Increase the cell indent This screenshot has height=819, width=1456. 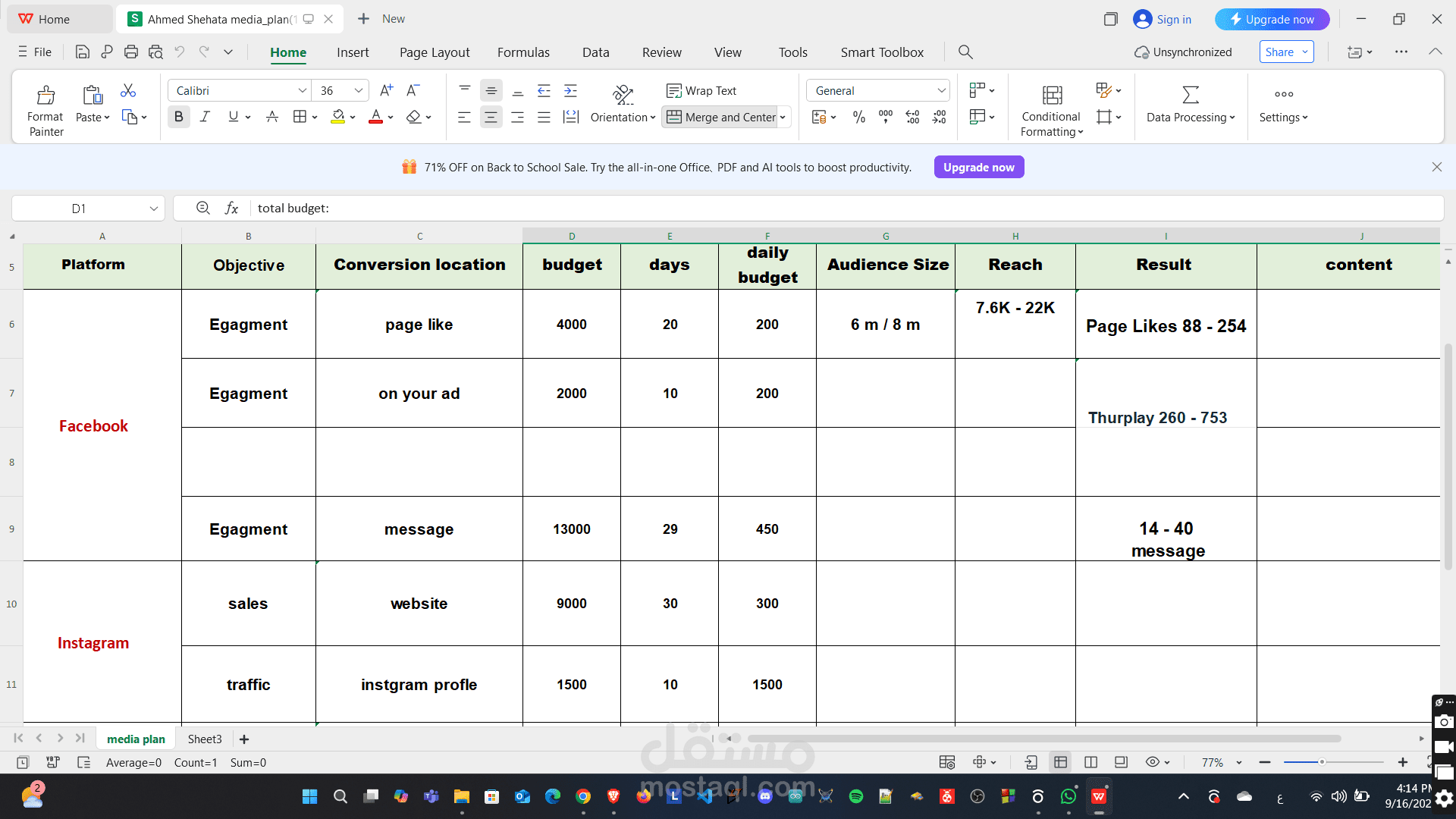(x=570, y=90)
